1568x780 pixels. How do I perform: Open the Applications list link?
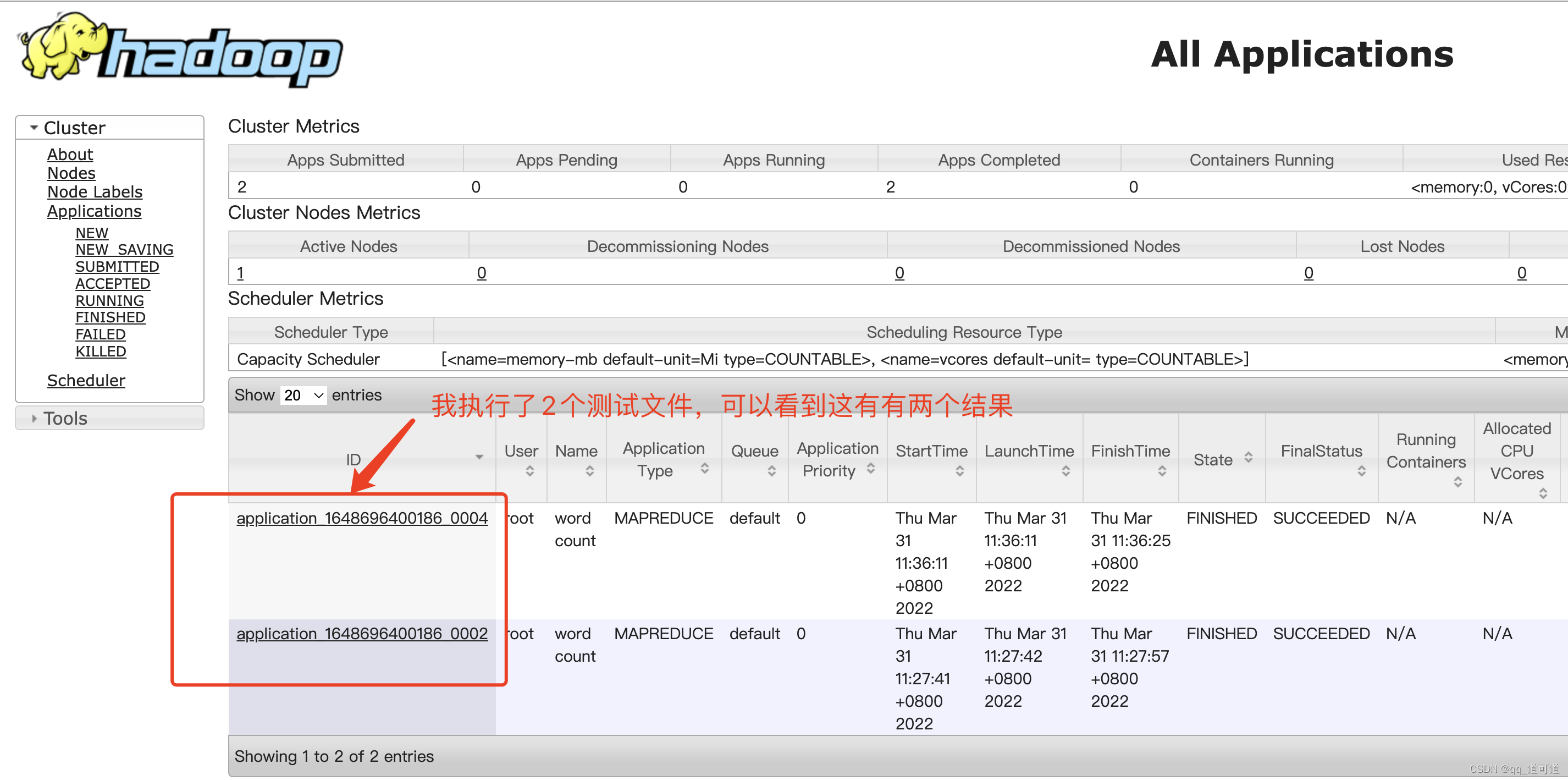[95, 211]
